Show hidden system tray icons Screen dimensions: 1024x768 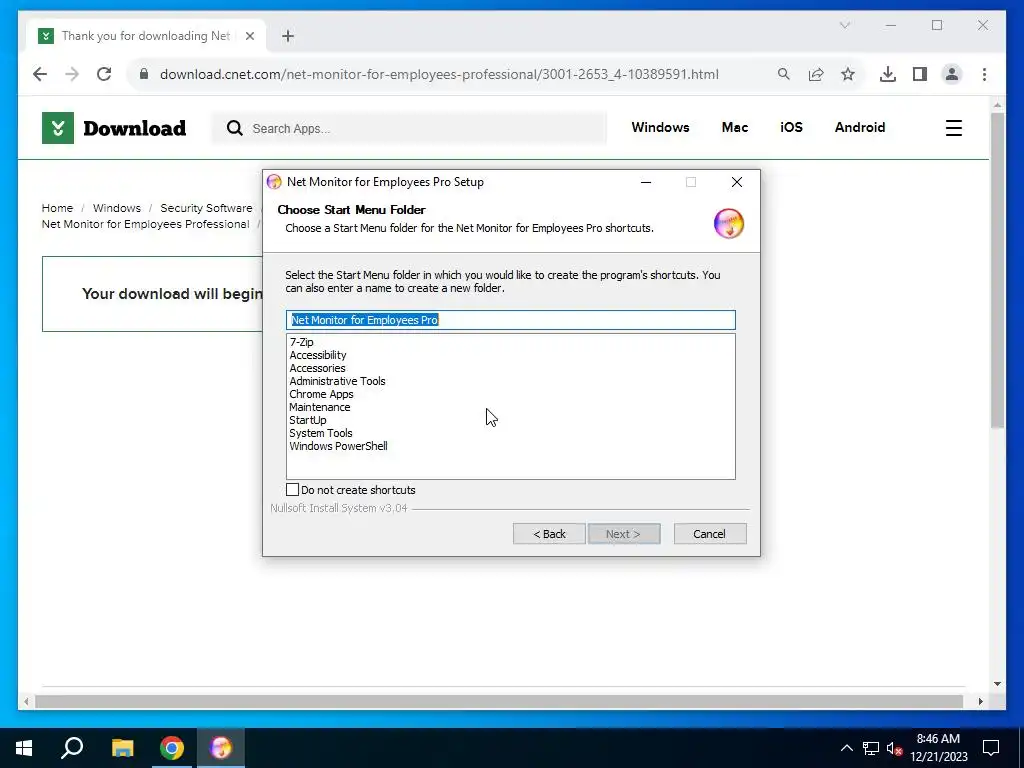click(846, 748)
